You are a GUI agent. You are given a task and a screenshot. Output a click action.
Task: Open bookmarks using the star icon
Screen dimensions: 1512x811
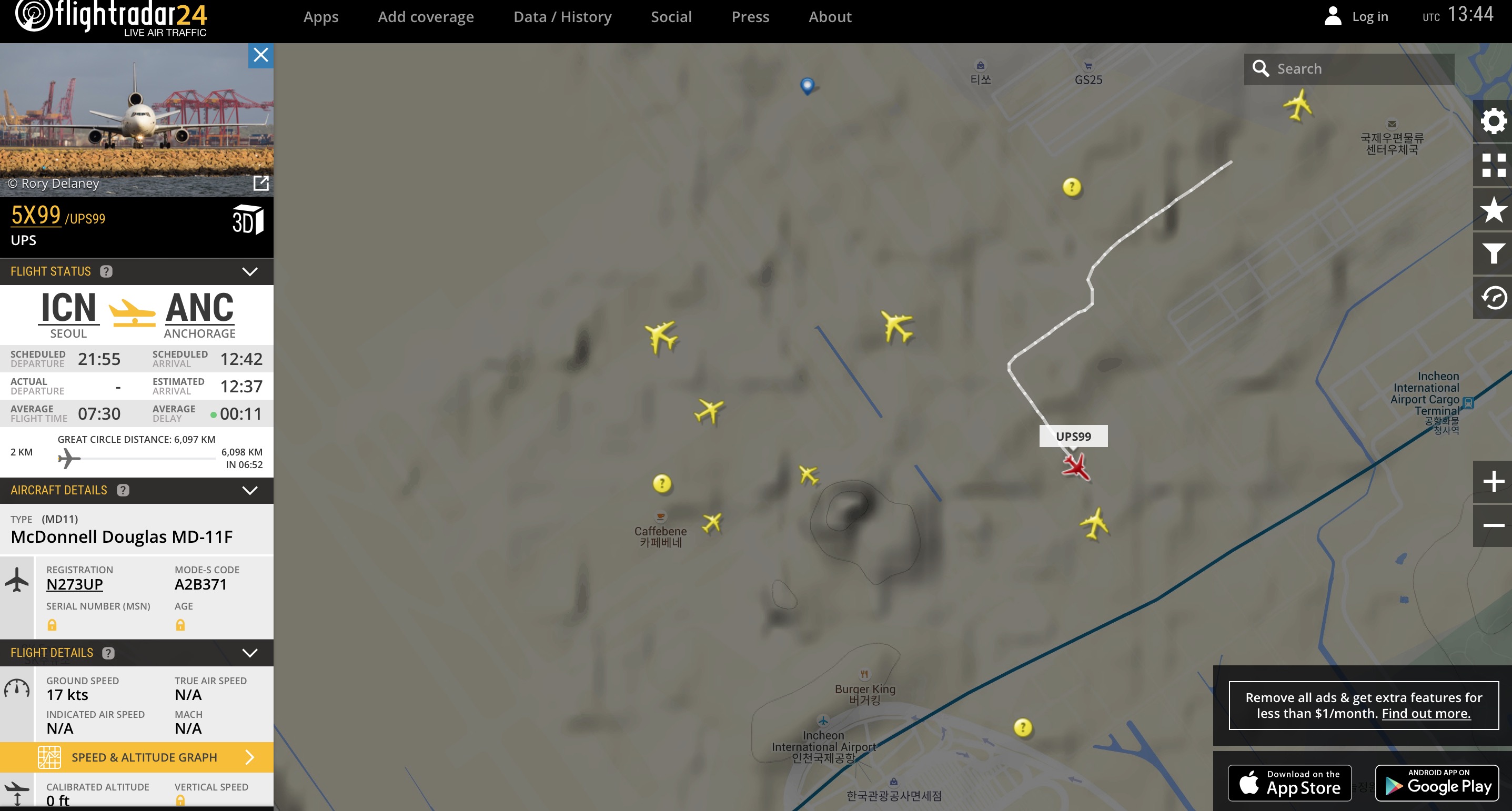pyautogui.click(x=1493, y=209)
